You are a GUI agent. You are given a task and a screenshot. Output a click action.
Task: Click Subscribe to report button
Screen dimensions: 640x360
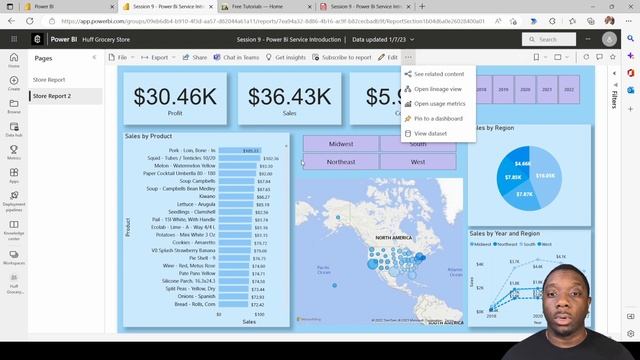342,58
